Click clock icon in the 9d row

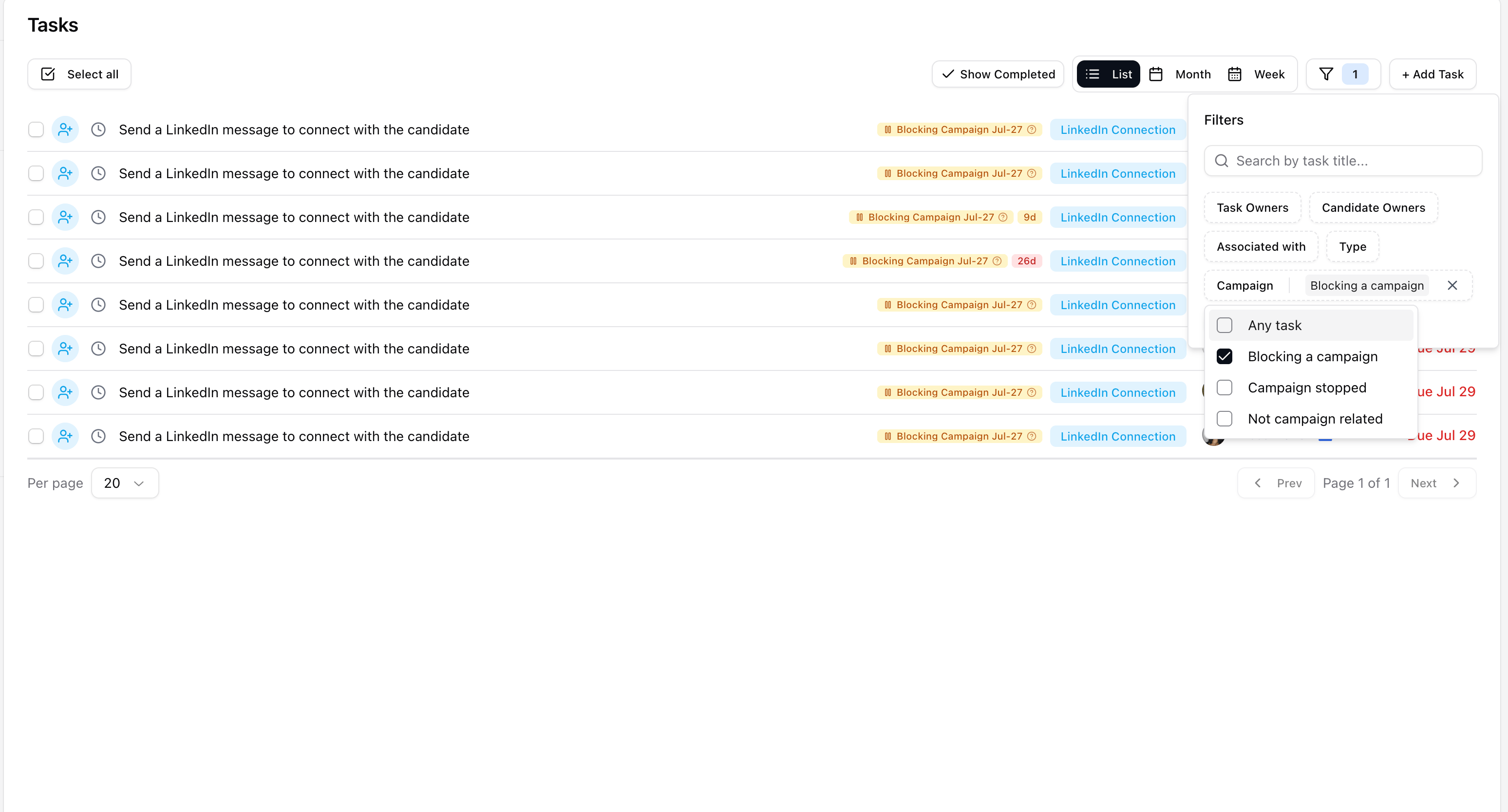point(98,217)
